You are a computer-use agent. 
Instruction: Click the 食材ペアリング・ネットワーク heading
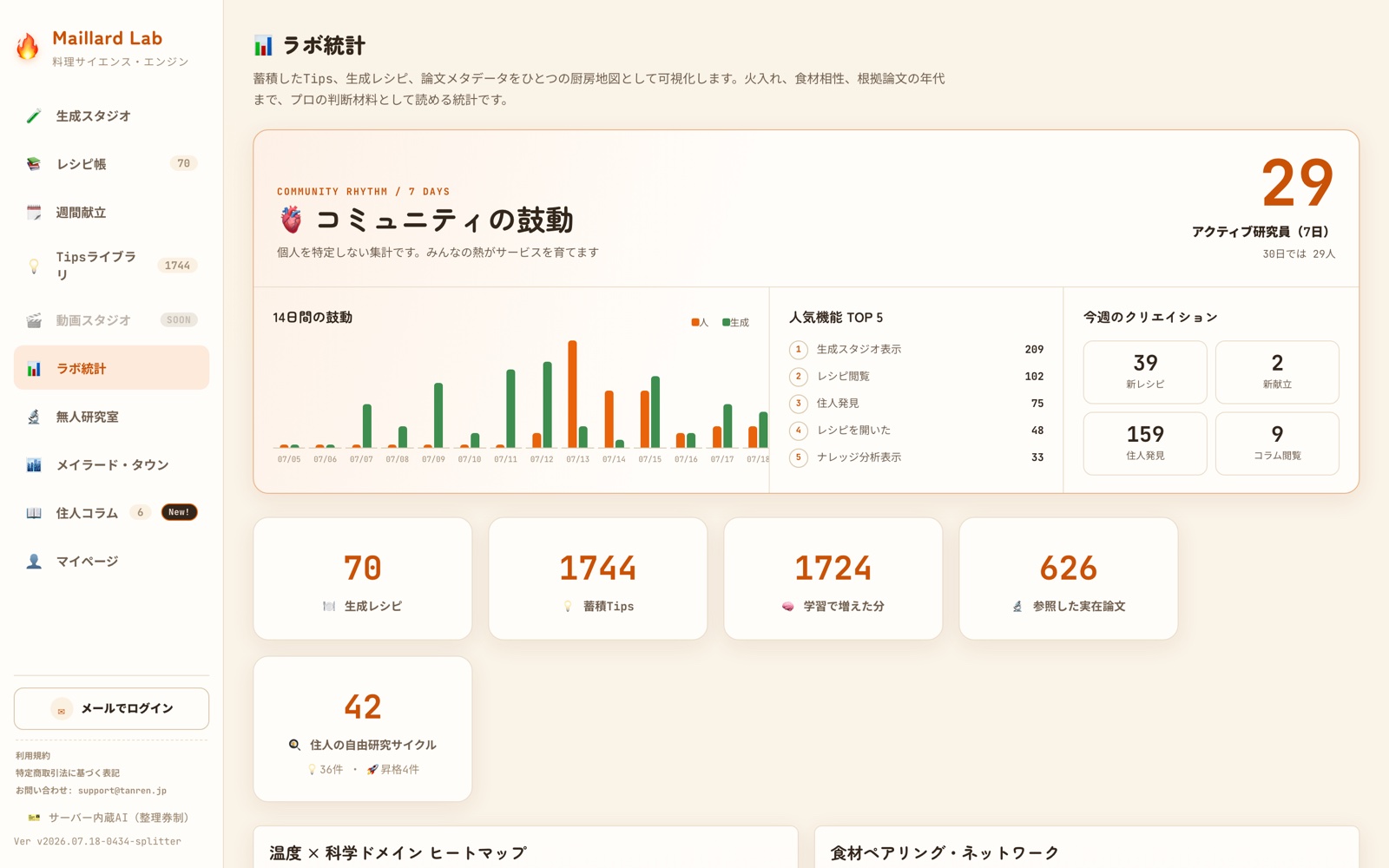[x=945, y=853]
